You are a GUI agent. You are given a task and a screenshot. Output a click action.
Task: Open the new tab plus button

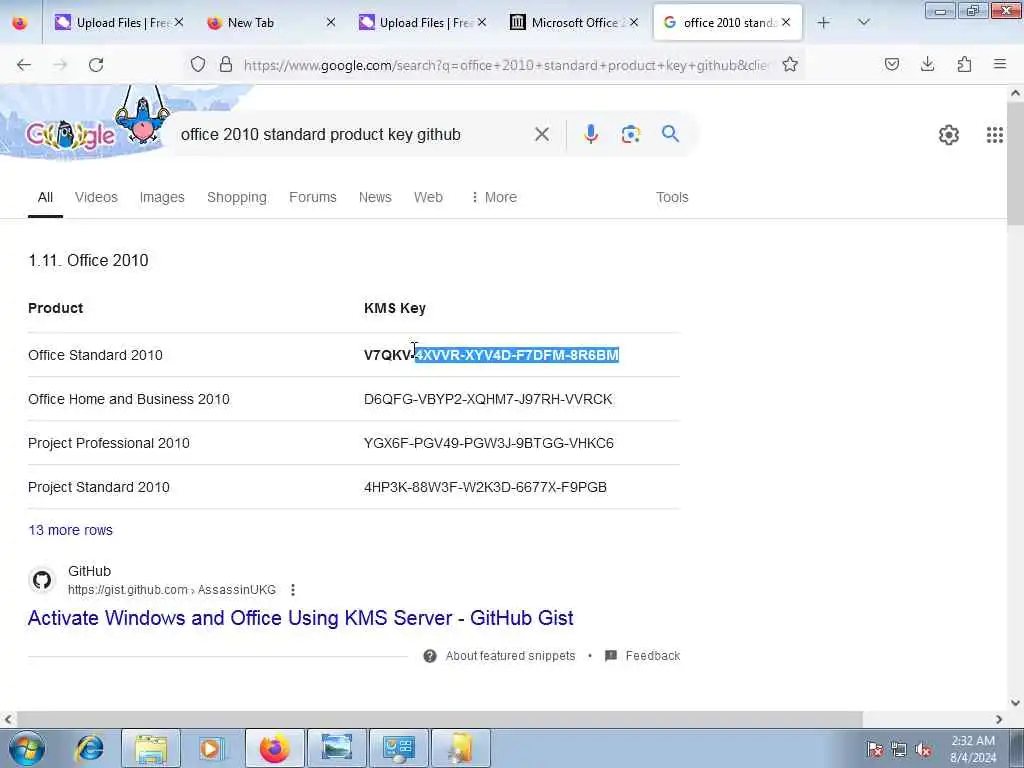824,23
